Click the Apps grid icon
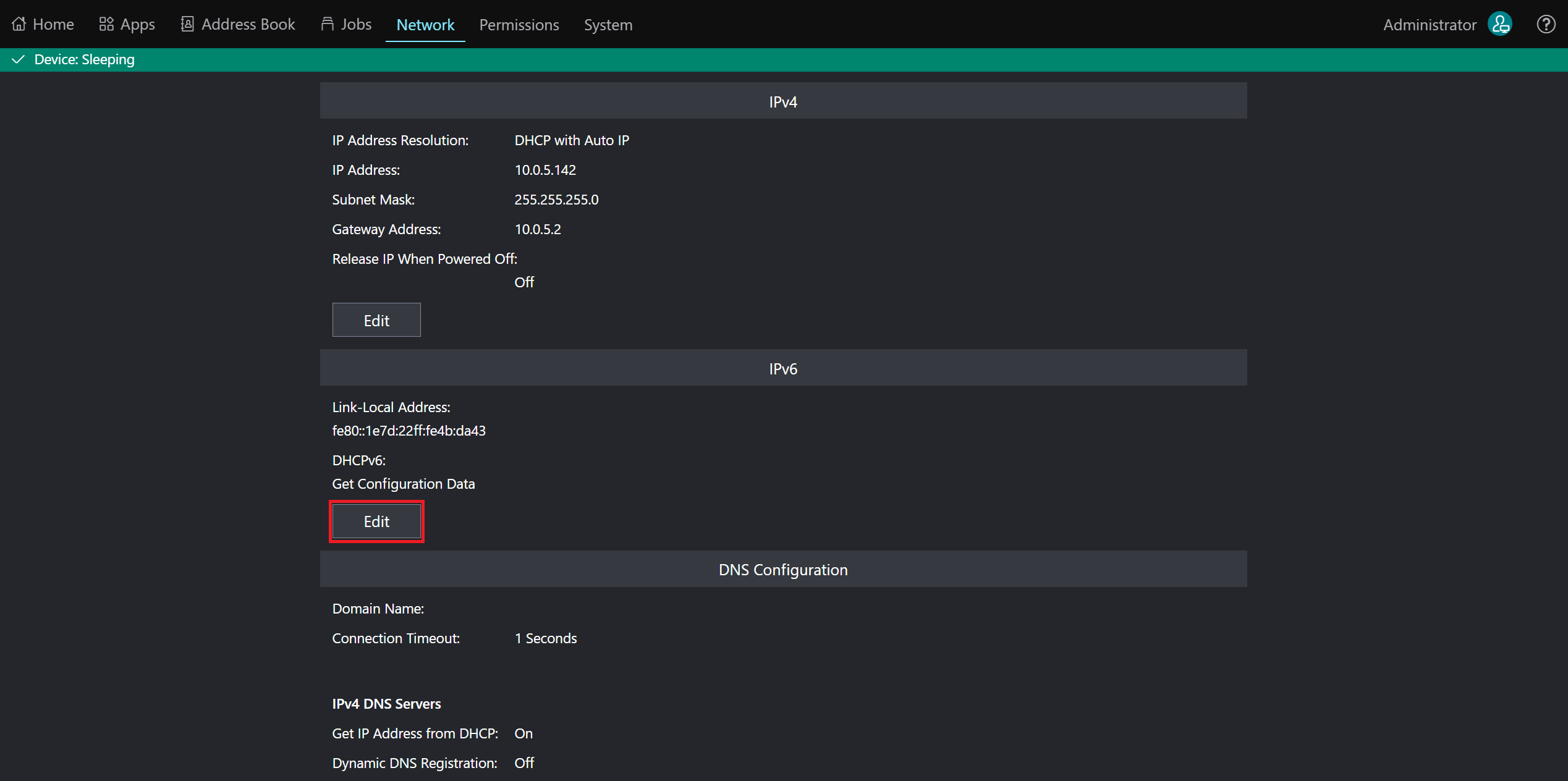 tap(106, 24)
